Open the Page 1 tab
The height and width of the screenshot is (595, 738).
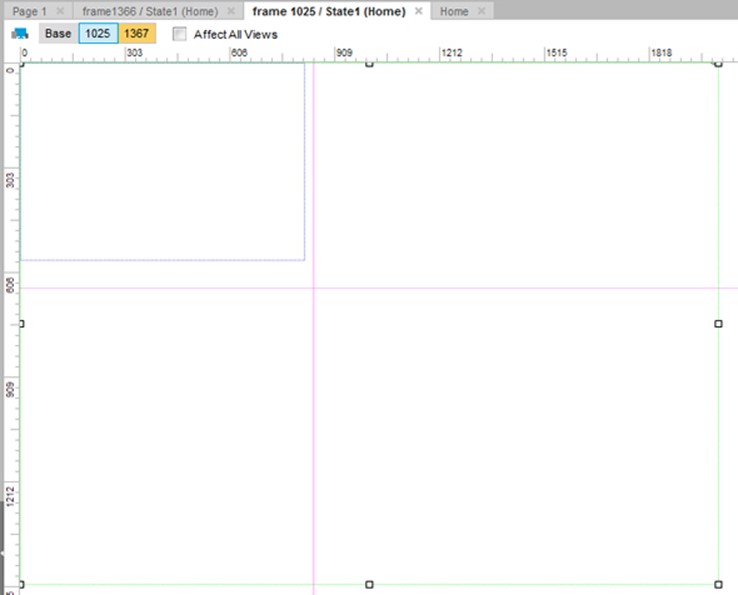click(30, 11)
